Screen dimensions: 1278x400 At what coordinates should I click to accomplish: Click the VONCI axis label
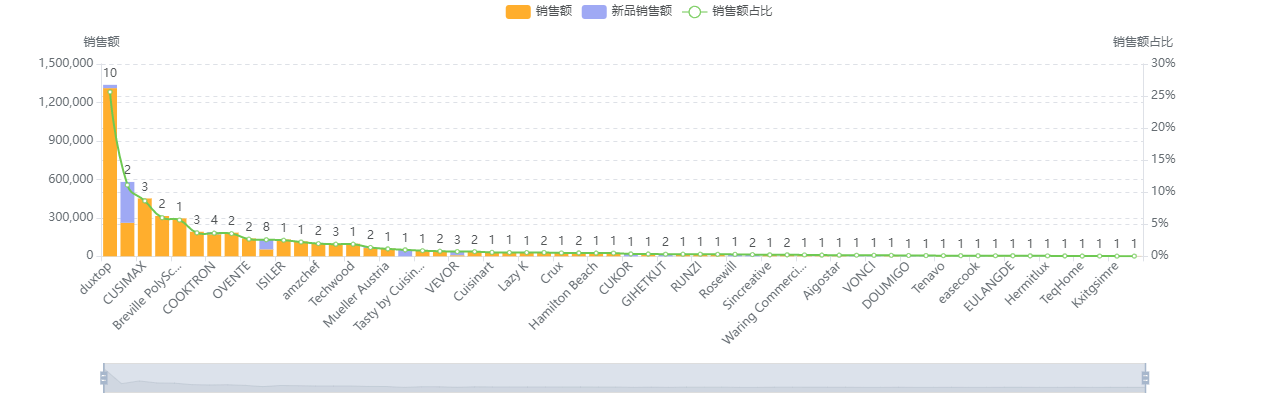pos(862,280)
